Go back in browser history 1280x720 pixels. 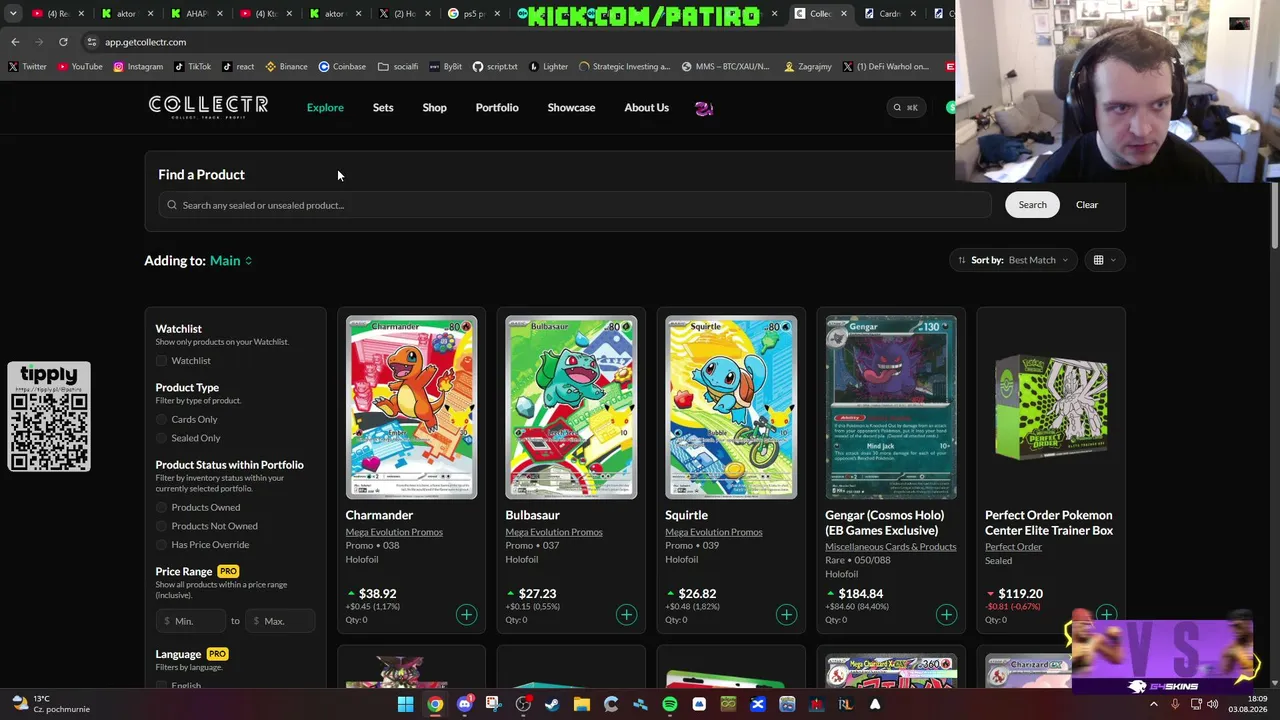[x=15, y=42]
